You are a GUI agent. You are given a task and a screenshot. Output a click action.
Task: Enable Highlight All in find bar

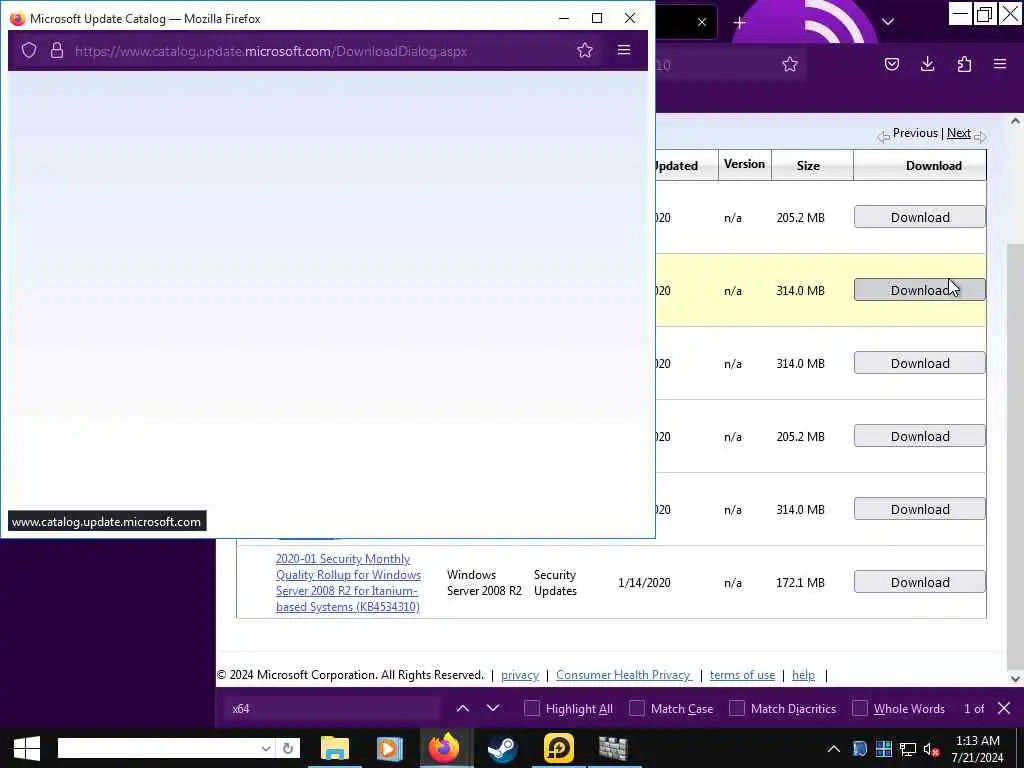click(x=532, y=709)
